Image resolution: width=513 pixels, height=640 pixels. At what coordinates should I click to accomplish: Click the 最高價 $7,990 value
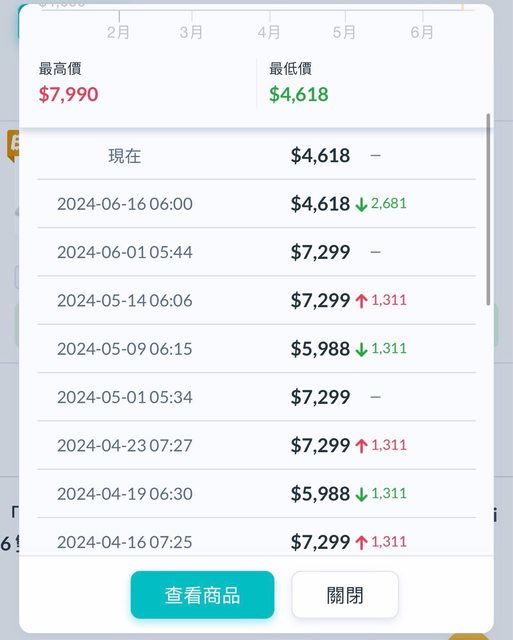tap(69, 94)
